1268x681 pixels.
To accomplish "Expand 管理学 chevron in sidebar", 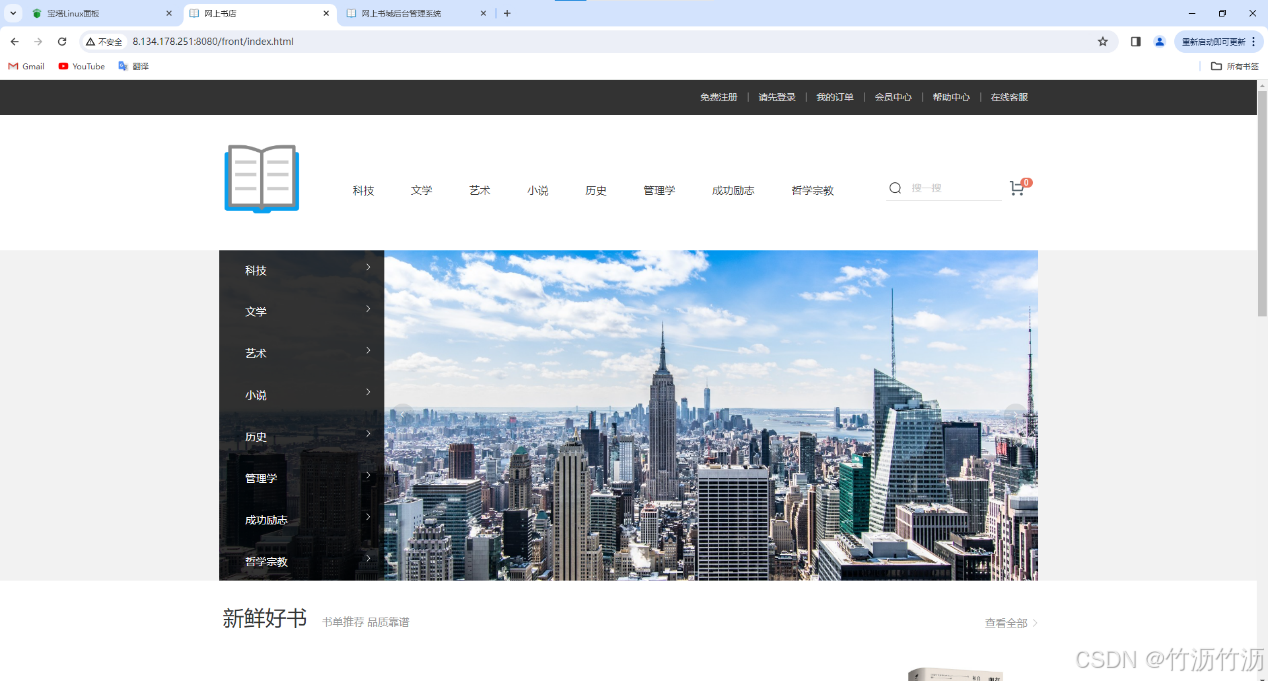I will (368, 475).
